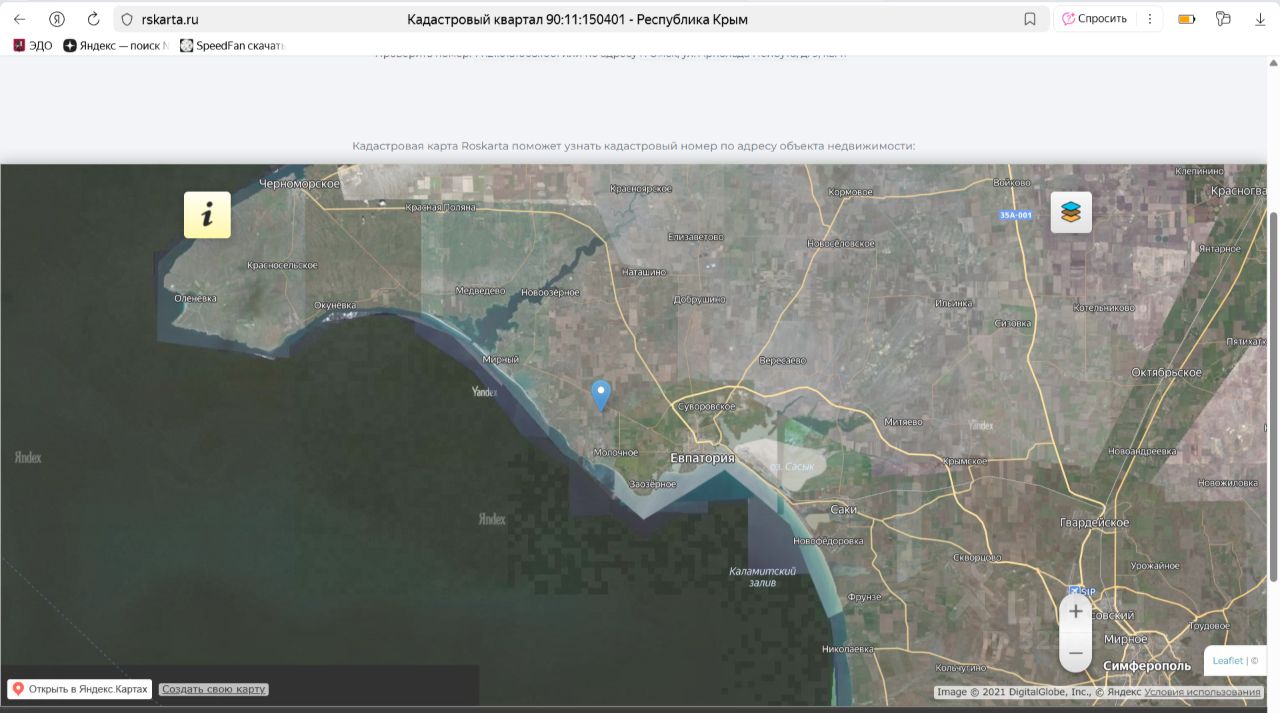Open the map info button
1280x713 pixels.
click(207, 214)
